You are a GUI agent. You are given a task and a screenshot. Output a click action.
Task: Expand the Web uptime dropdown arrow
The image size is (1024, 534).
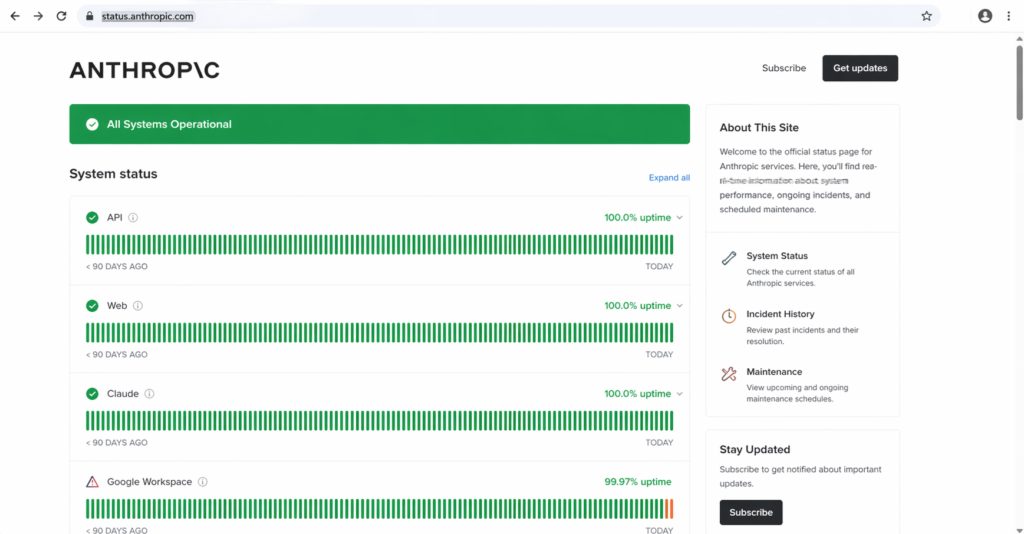click(679, 306)
